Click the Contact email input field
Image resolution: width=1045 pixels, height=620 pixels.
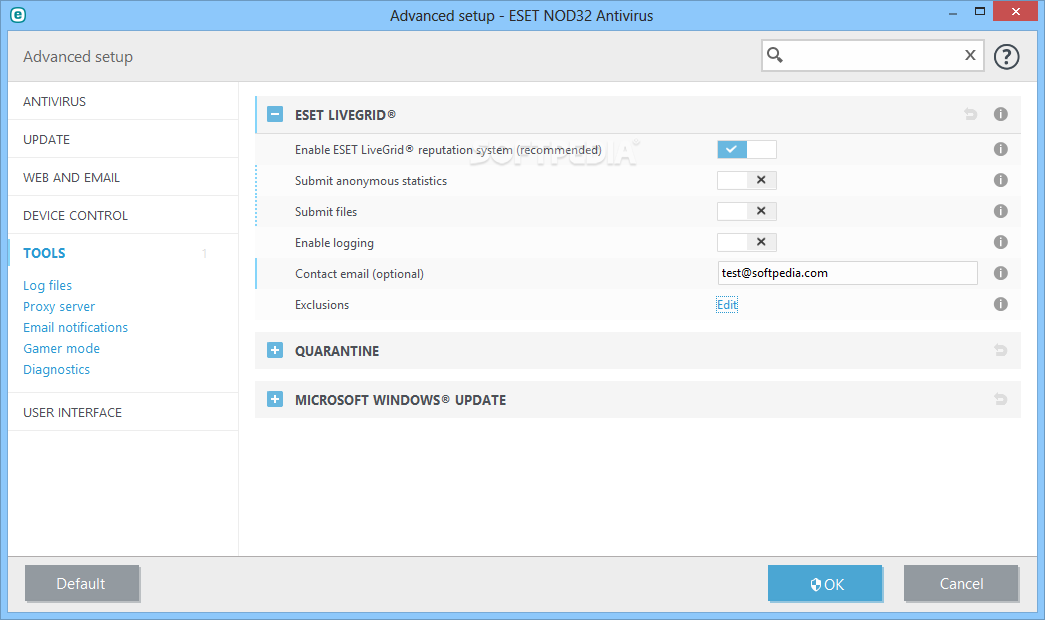tap(848, 273)
